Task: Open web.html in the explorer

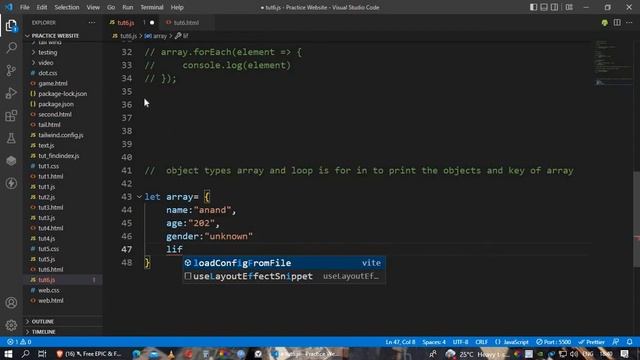Action: click(x=51, y=300)
